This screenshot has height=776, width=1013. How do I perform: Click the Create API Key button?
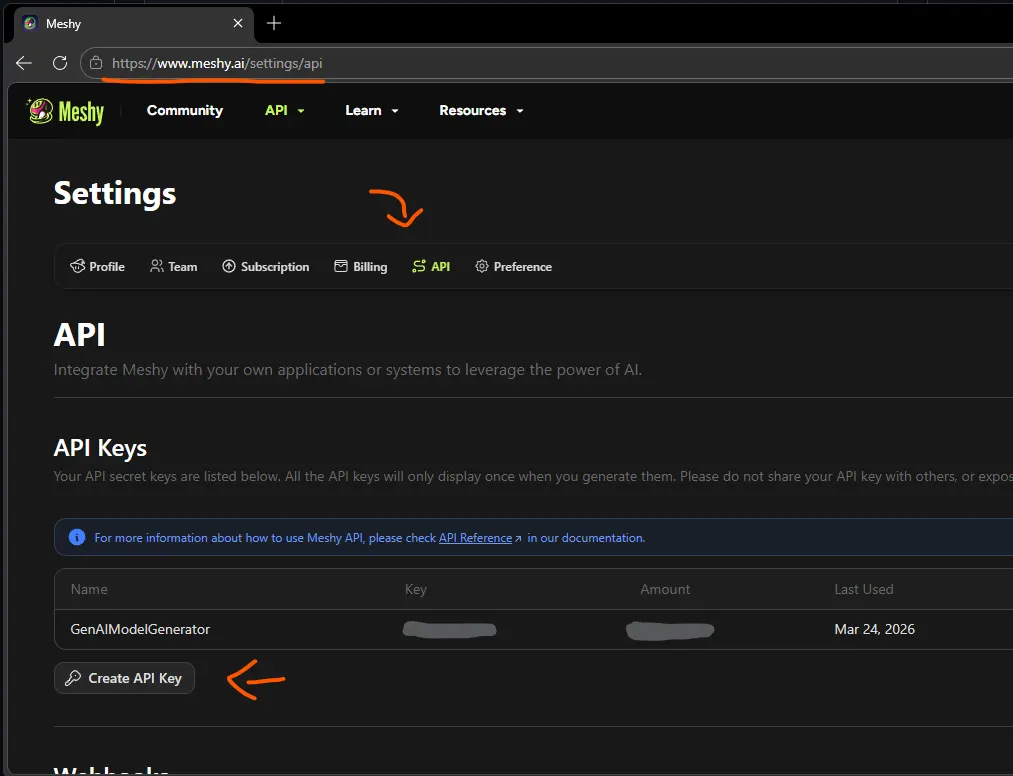tap(124, 678)
